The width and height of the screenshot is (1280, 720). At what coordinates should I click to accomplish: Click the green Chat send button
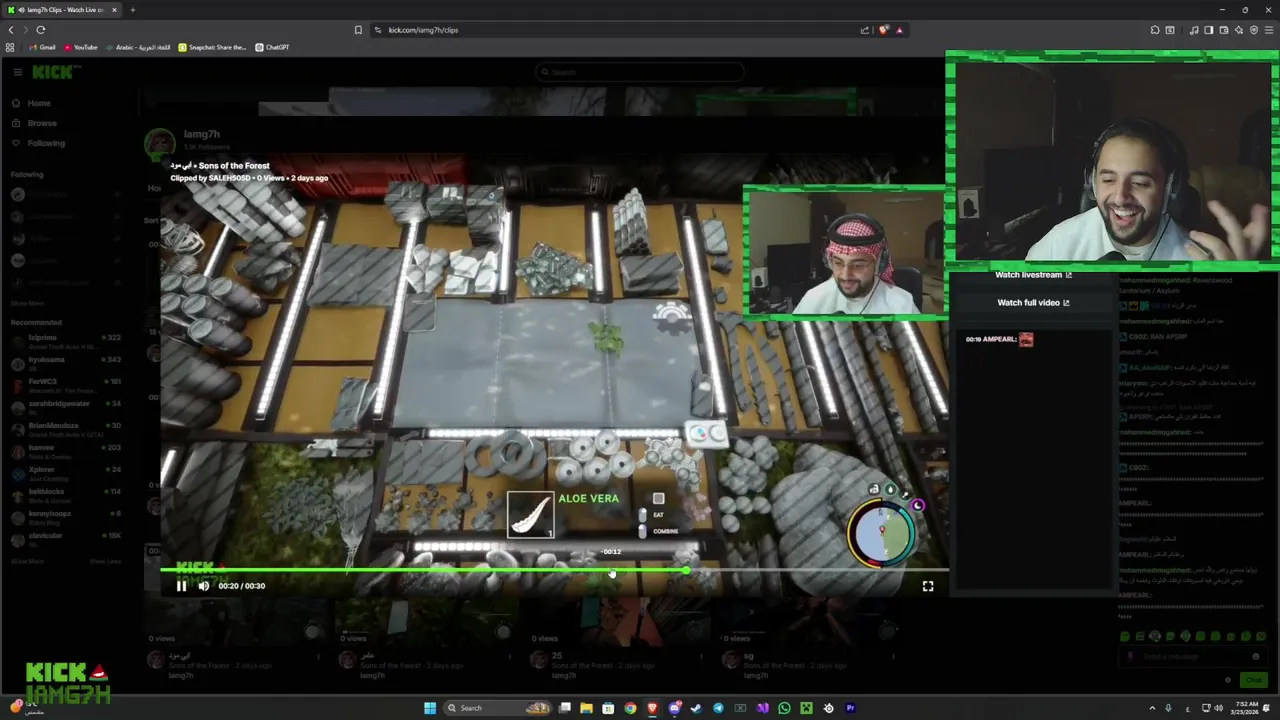pos(1254,680)
